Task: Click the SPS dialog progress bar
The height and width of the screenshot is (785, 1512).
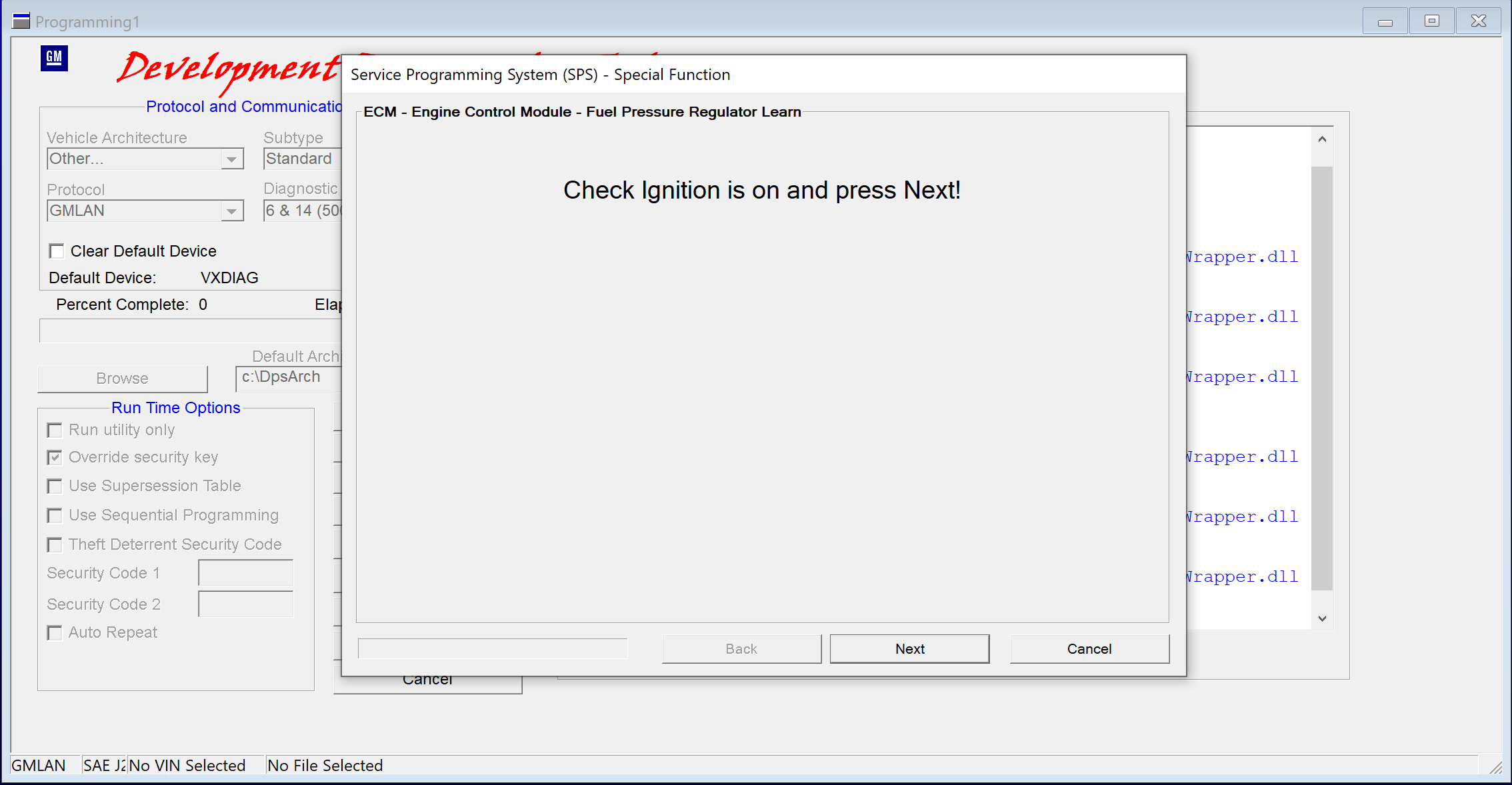Action: coord(493,648)
